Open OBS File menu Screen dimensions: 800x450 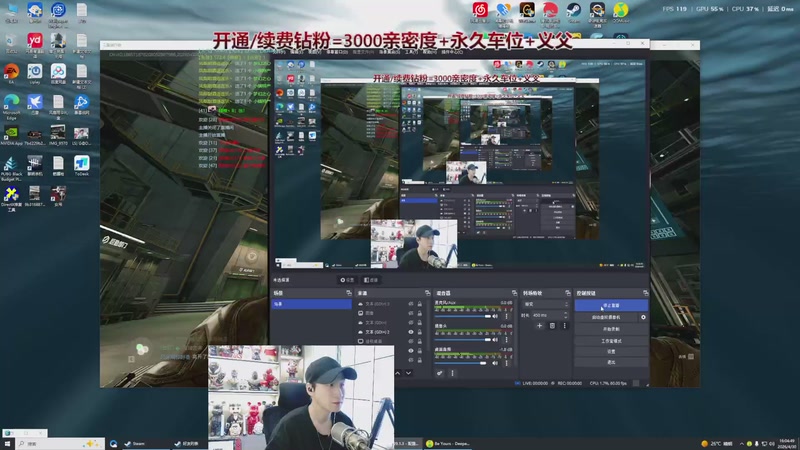[279, 52]
